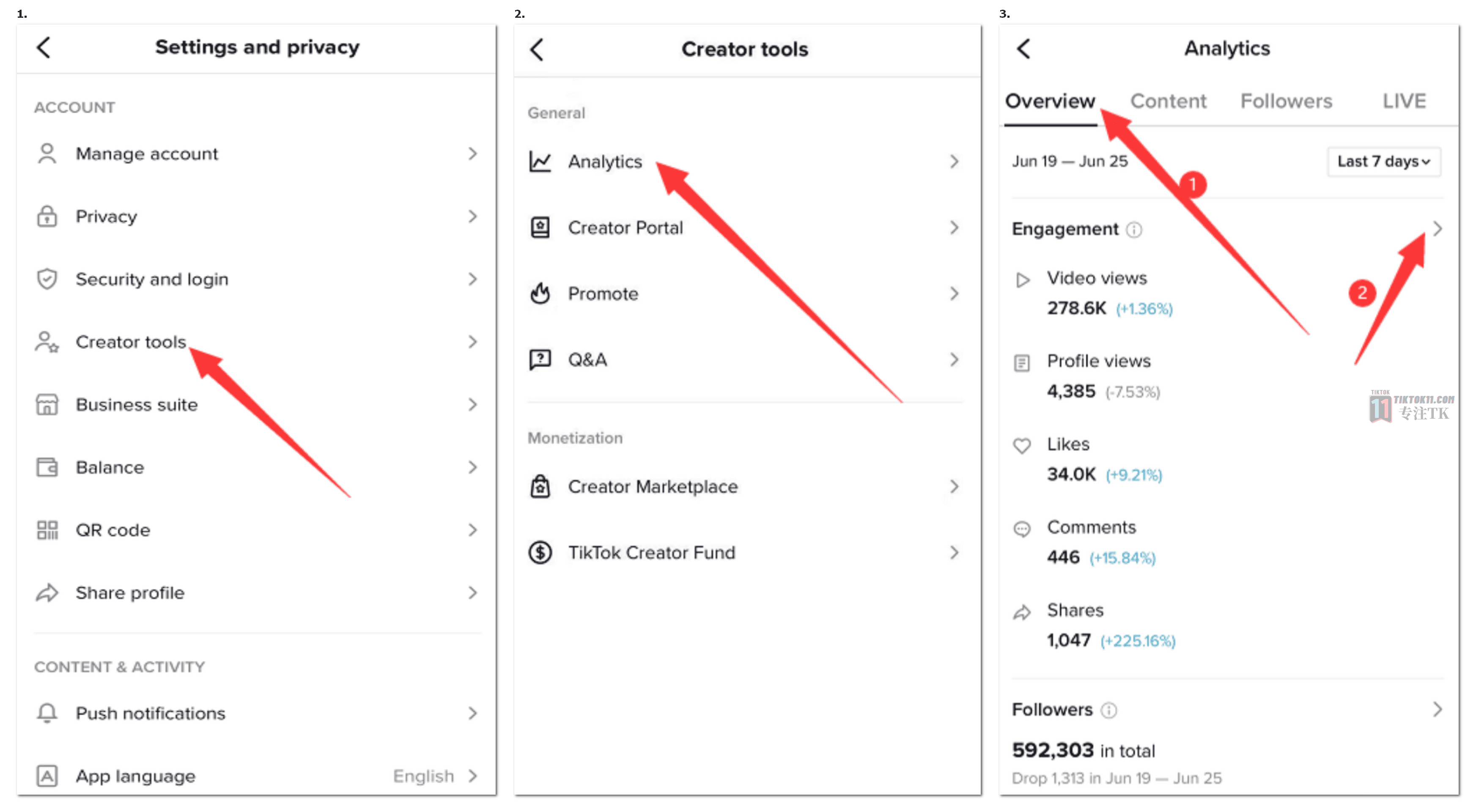Click the Security and login shield icon
Image resolution: width=1476 pixels, height=812 pixels.
[47, 279]
